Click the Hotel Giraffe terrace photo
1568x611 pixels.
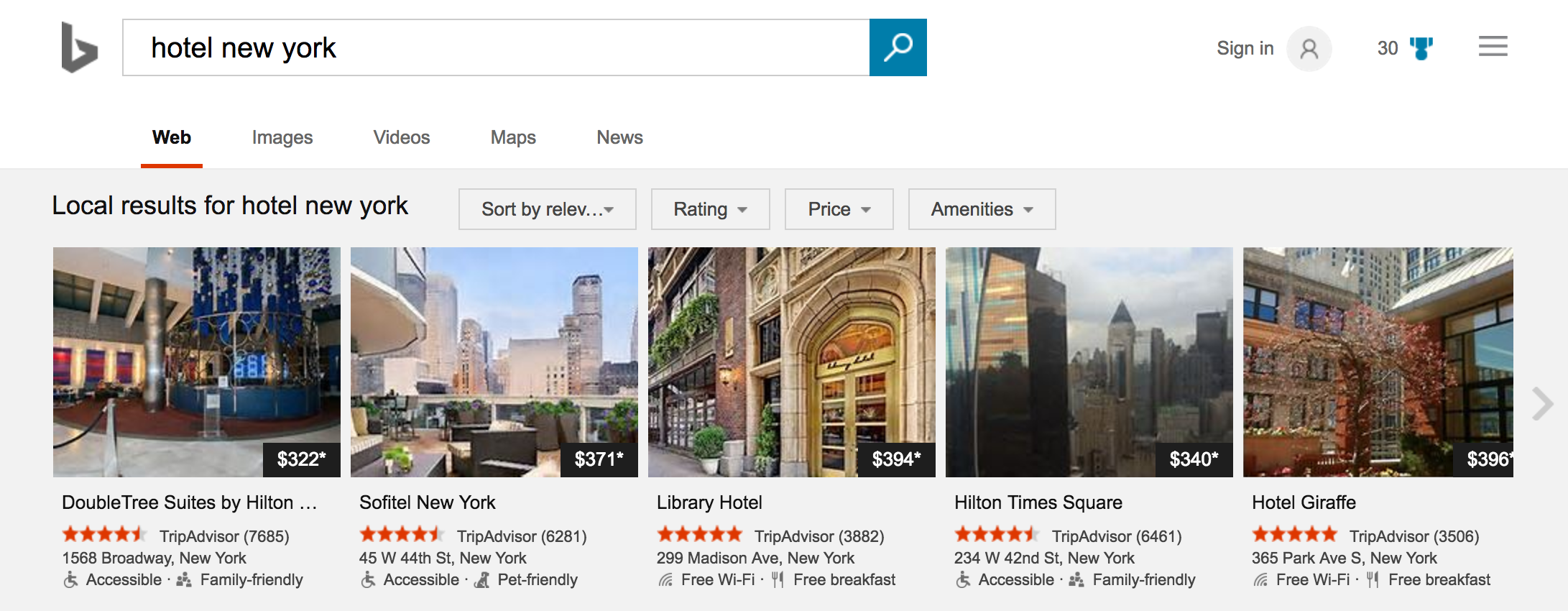coord(1378,362)
